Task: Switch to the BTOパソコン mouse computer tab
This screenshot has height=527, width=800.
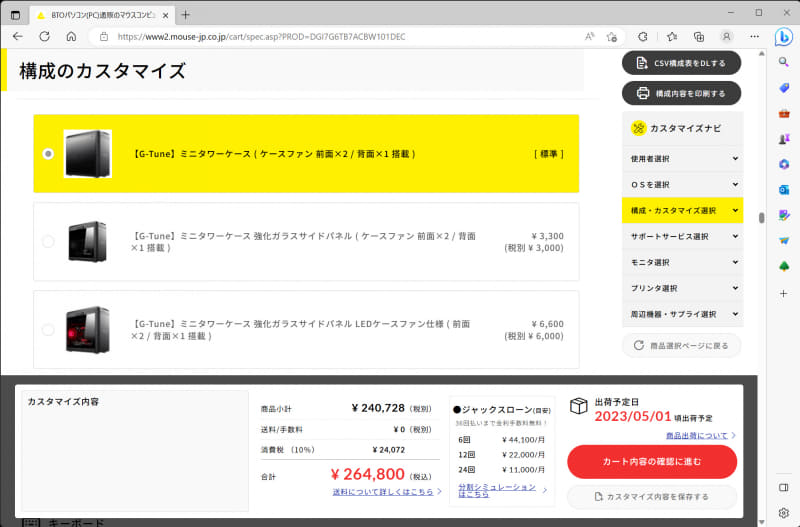Action: tap(102, 15)
